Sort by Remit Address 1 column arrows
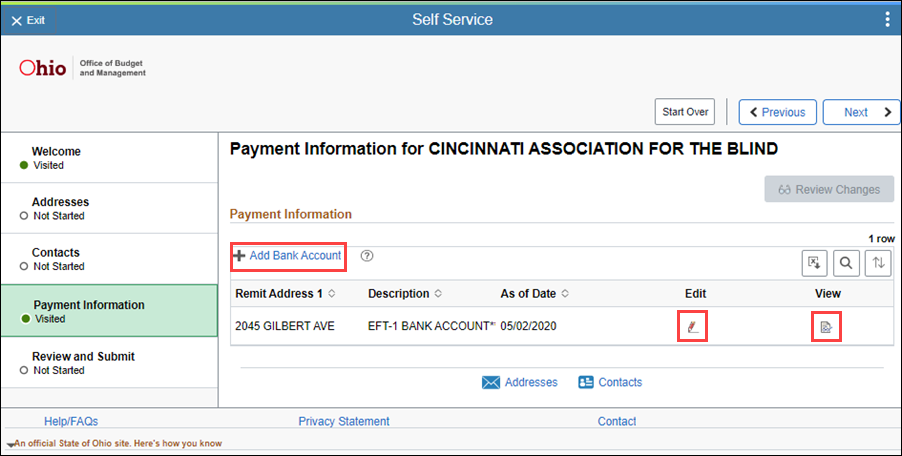This screenshot has height=456, width=902. [331, 293]
